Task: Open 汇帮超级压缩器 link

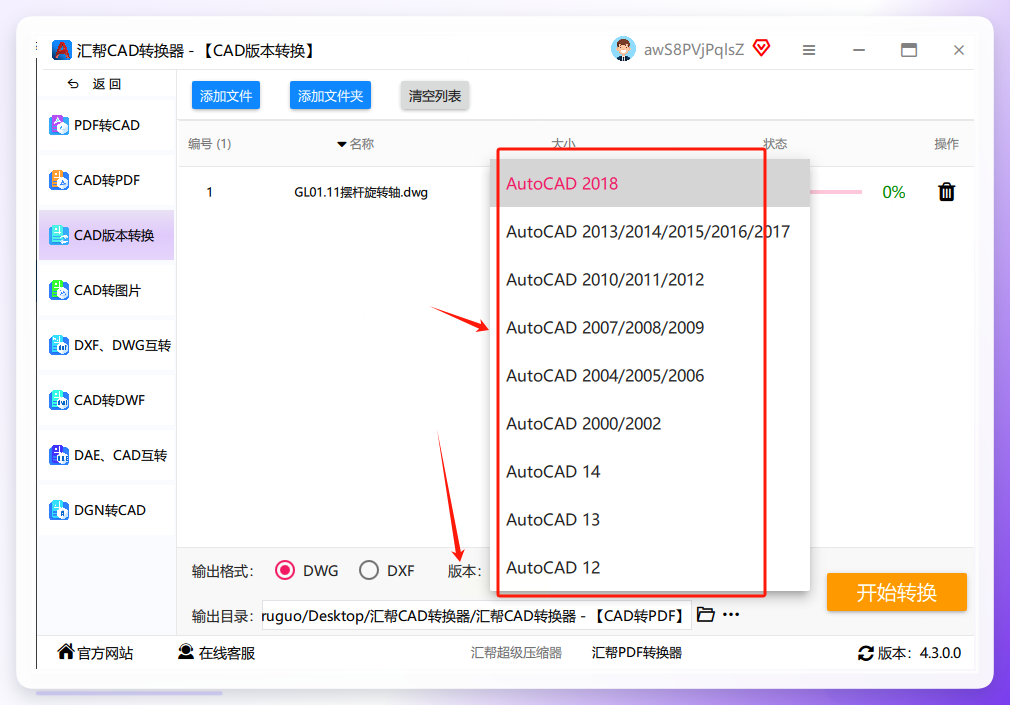Action: coord(516,653)
